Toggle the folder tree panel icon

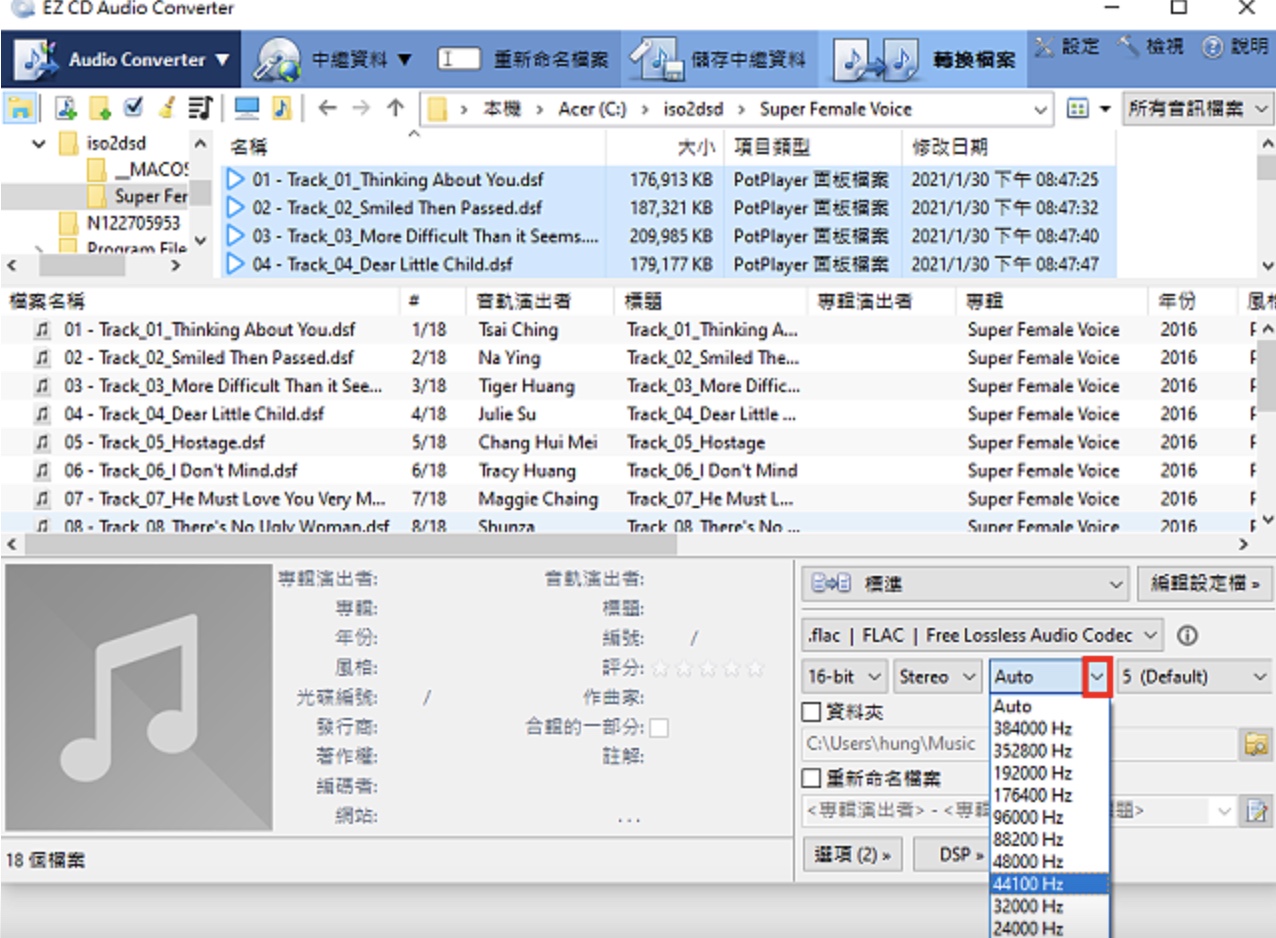tap(18, 108)
